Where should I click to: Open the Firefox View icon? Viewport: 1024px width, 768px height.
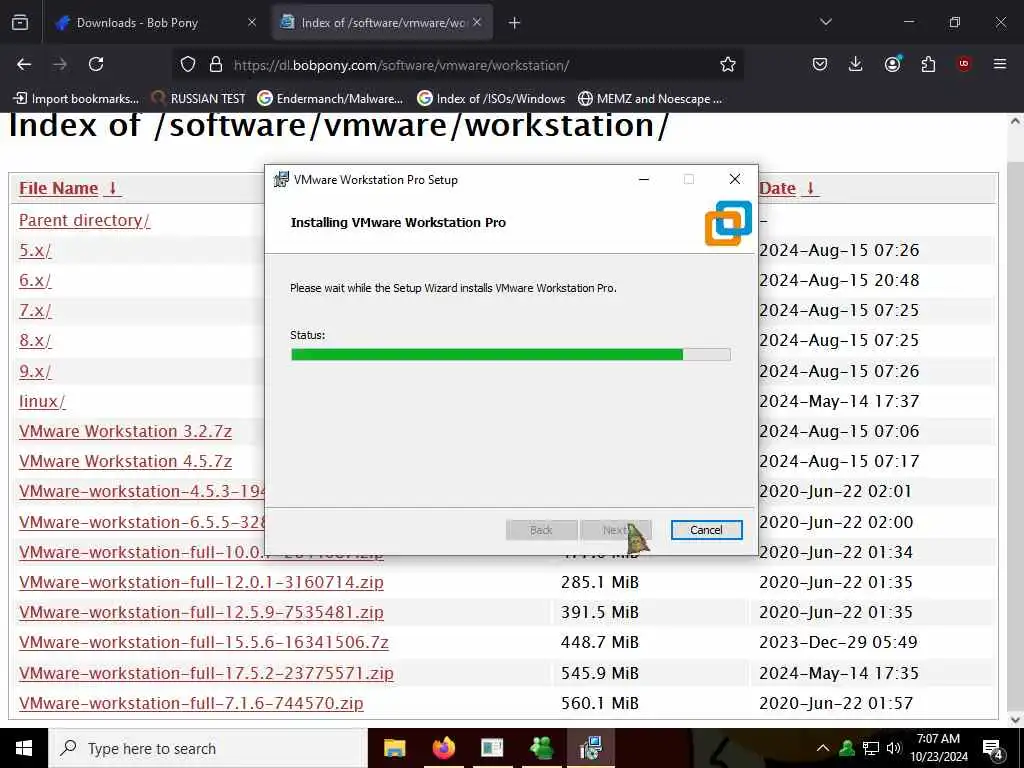coord(20,23)
